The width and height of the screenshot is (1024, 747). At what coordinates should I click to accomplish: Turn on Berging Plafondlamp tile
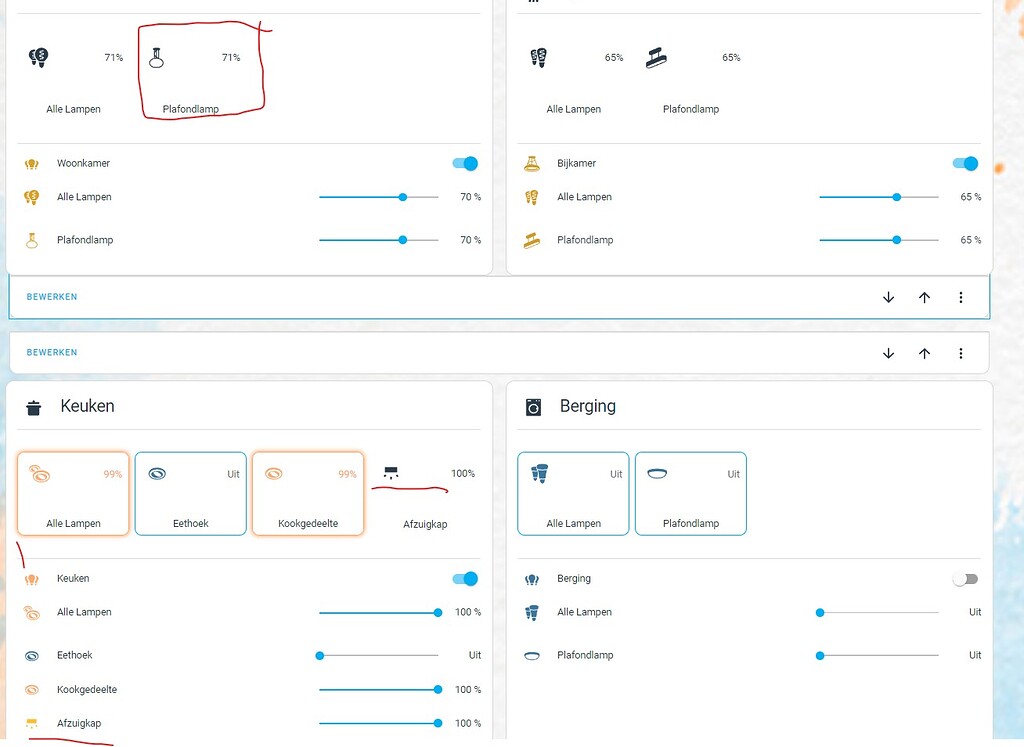(691, 494)
